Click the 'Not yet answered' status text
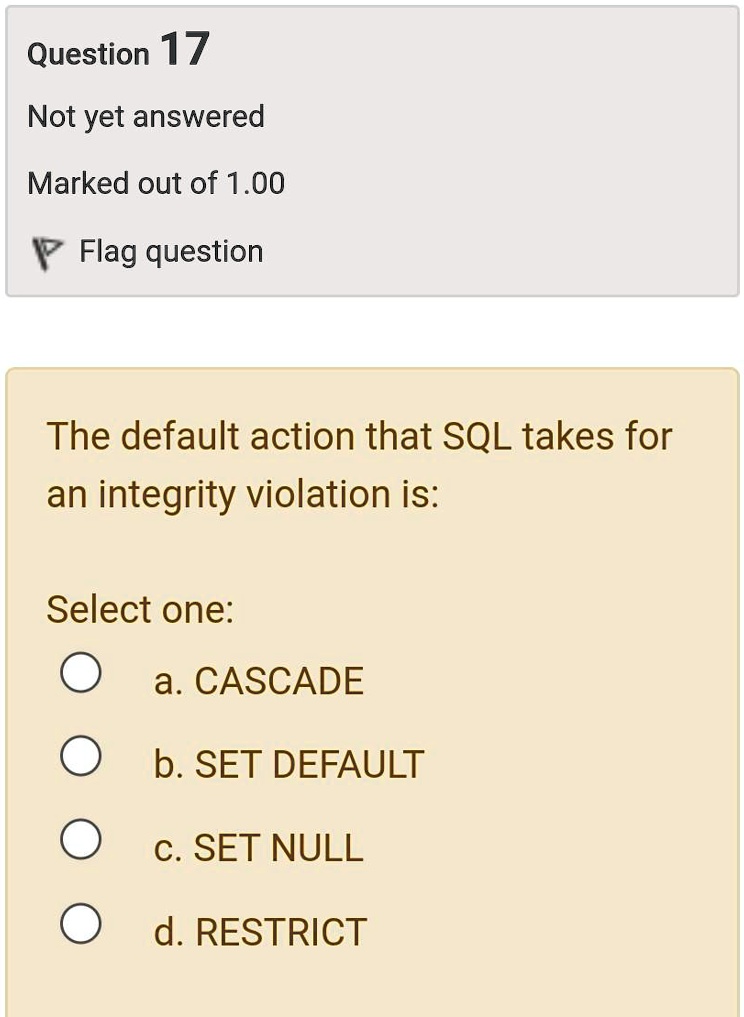 click(146, 118)
